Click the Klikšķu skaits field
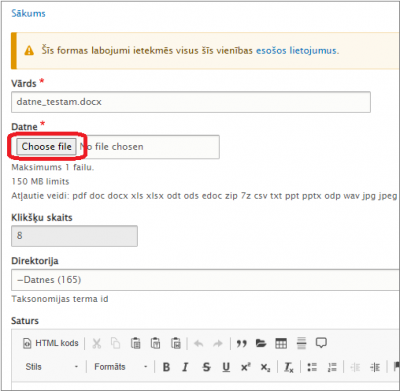 (74, 236)
